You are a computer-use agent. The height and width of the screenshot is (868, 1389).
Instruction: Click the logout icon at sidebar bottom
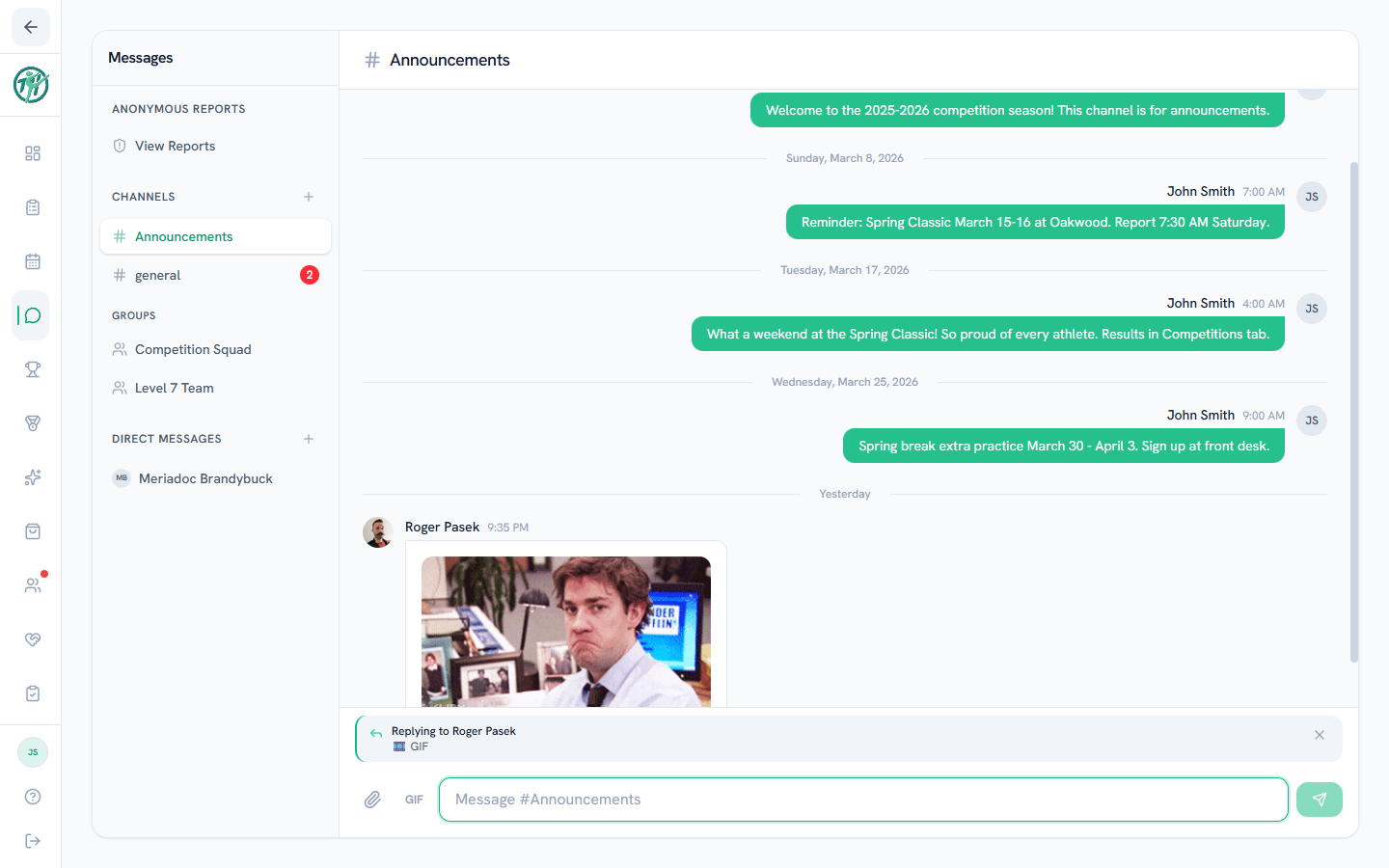tap(33, 841)
